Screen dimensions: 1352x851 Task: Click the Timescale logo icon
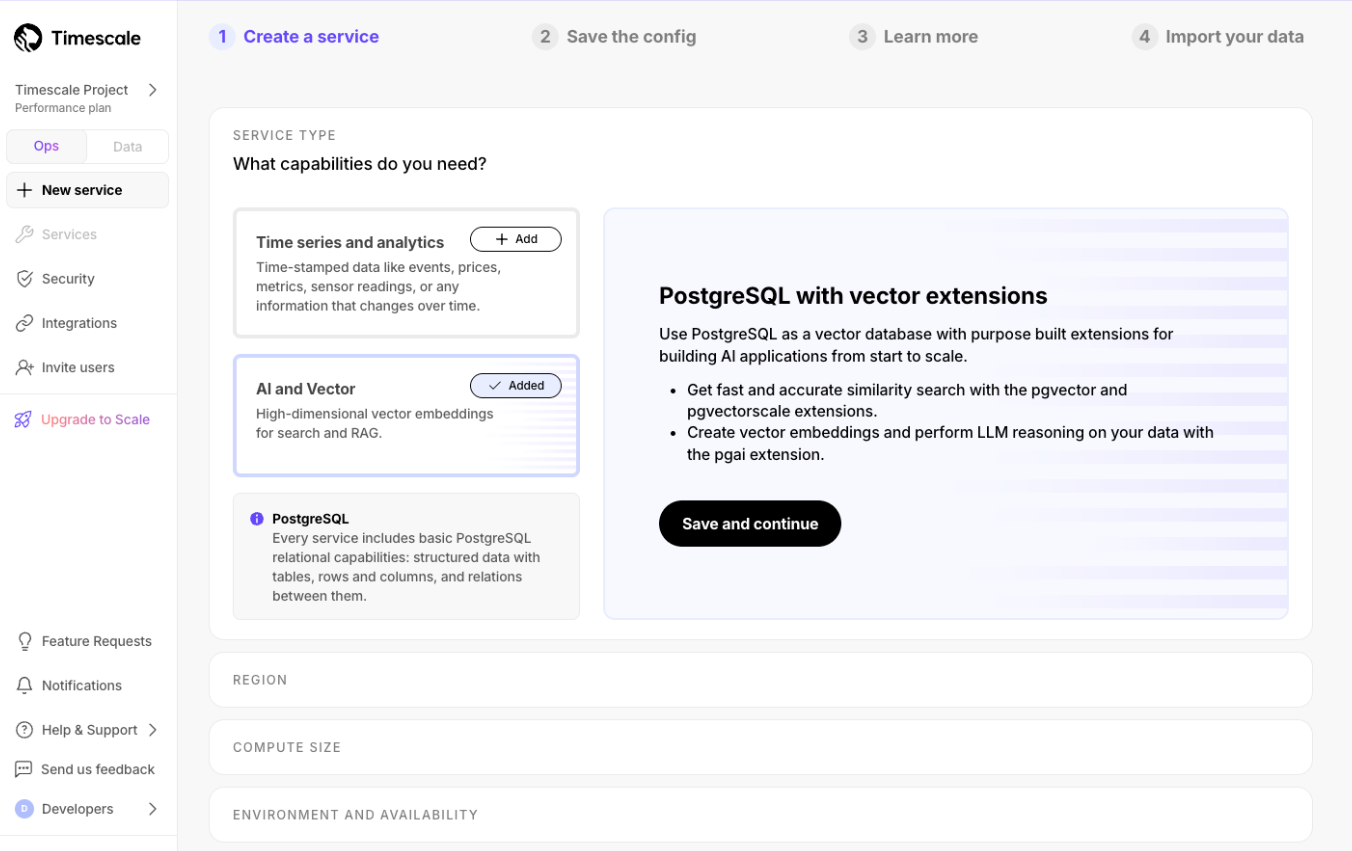point(28,38)
